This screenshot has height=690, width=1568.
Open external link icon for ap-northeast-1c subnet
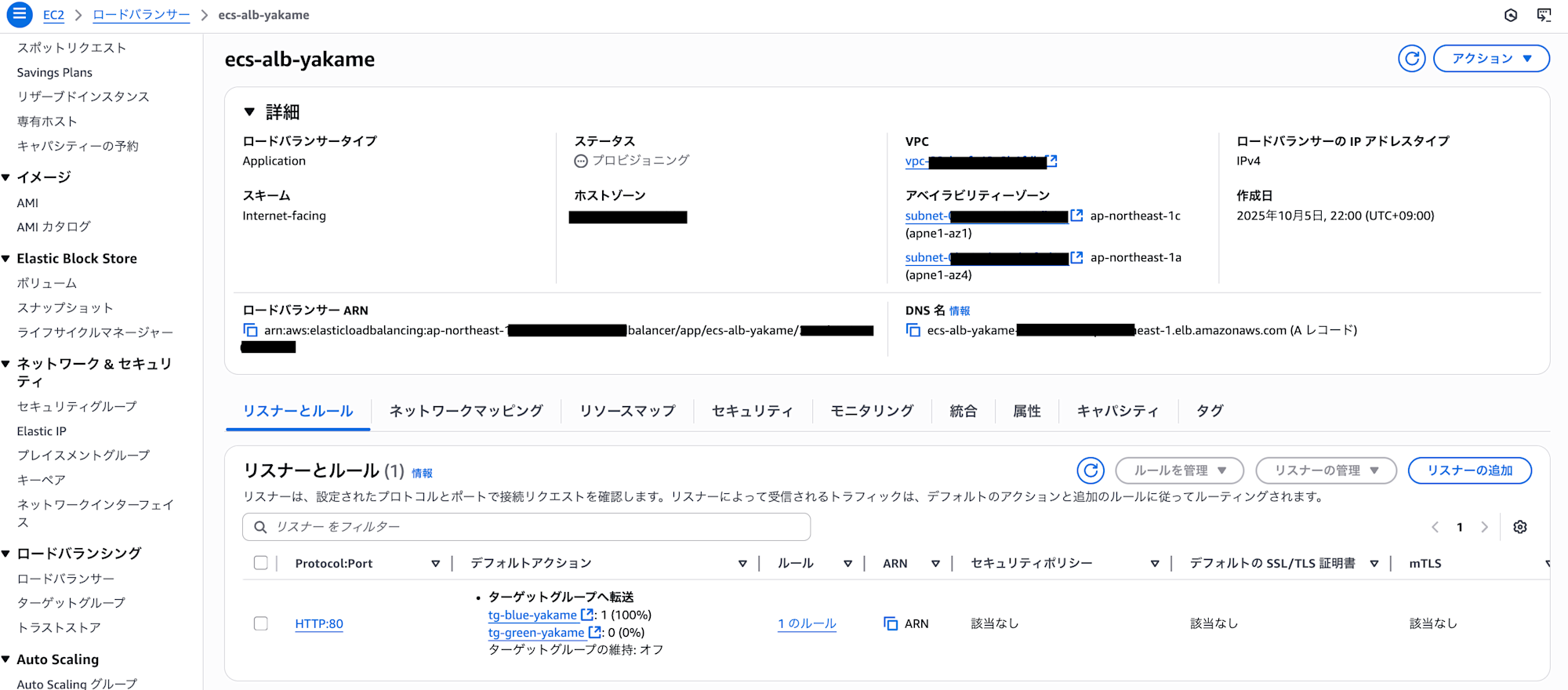point(1076,216)
